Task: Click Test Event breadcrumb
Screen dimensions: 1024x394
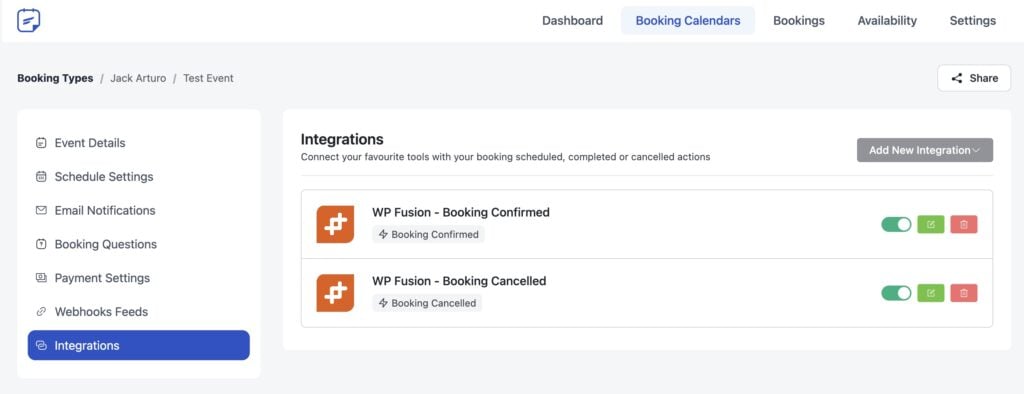Action: (208, 78)
